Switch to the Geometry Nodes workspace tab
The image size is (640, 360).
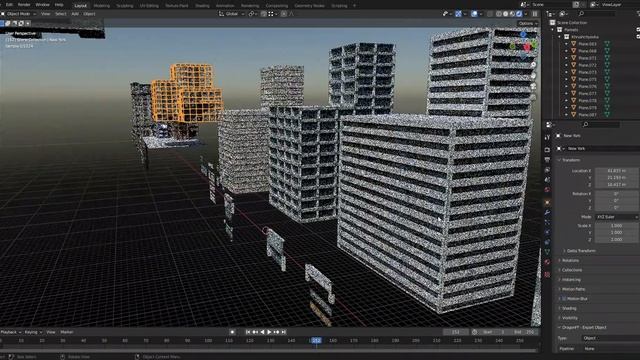pyautogui.click(x=309, y=6)
